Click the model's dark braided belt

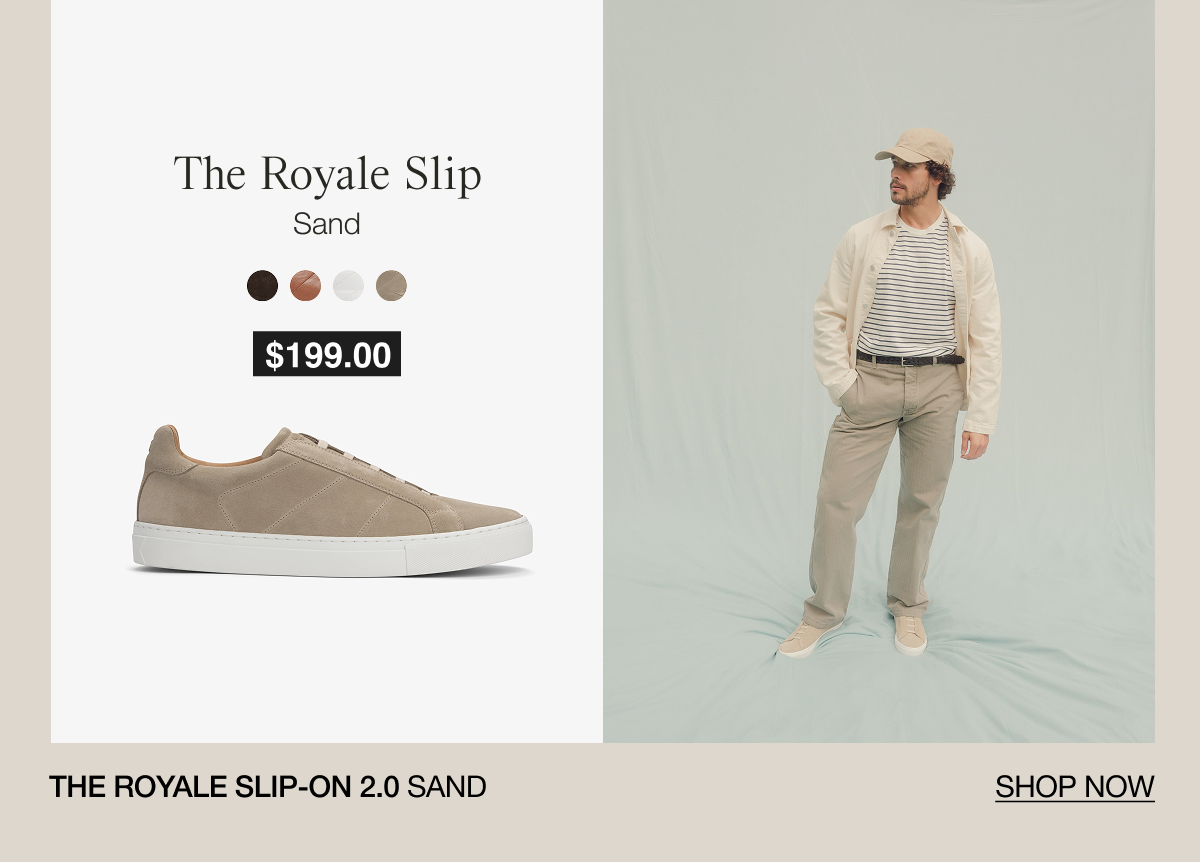coord(910,358)
